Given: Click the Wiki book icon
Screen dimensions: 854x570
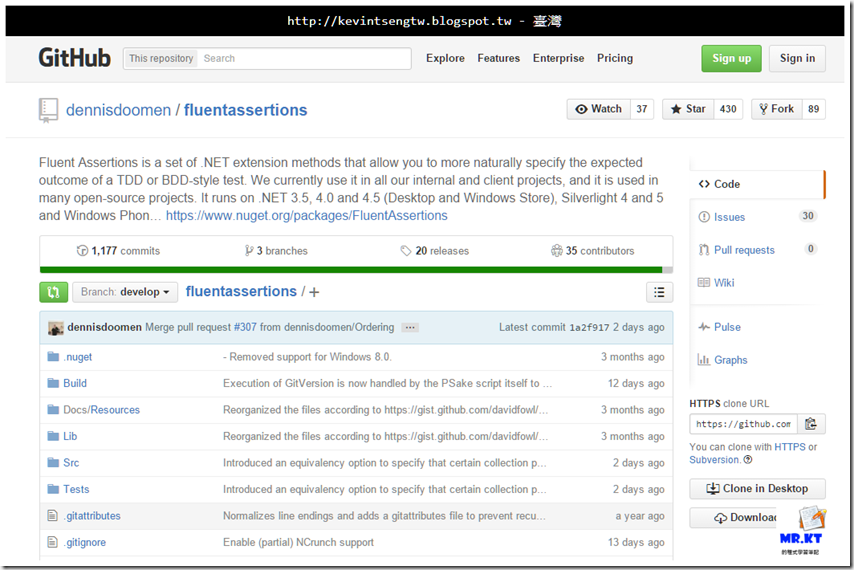Looking at the screenshot, I should 704,282.
